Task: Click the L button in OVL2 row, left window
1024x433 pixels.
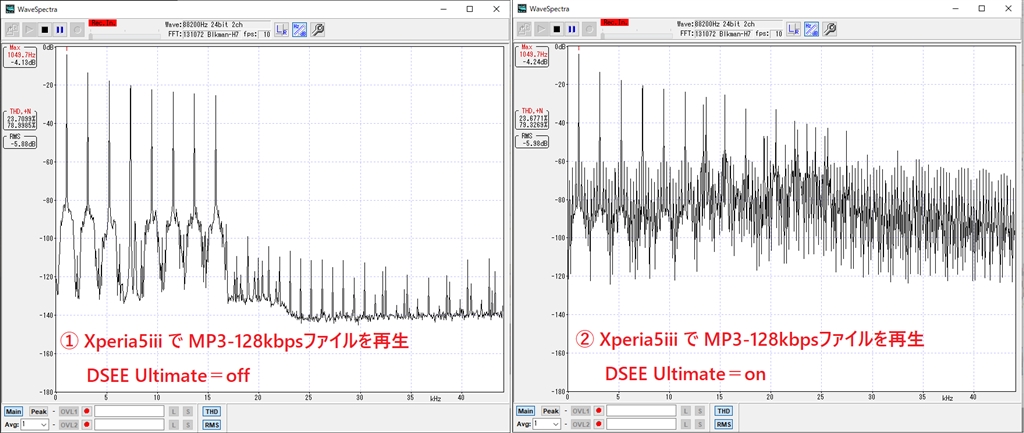Action: pos(174,425)
